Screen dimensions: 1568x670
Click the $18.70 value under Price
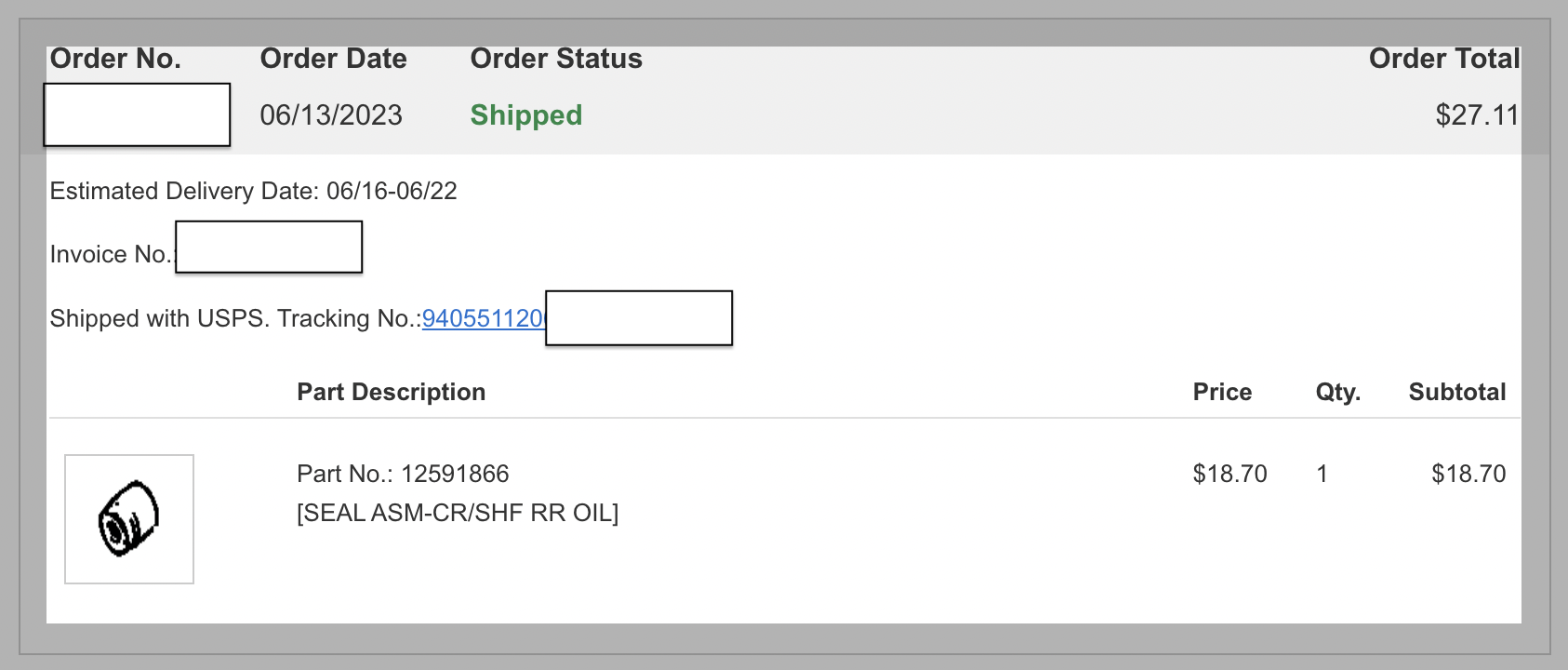pyautogui.click(x=1229, y=474)
